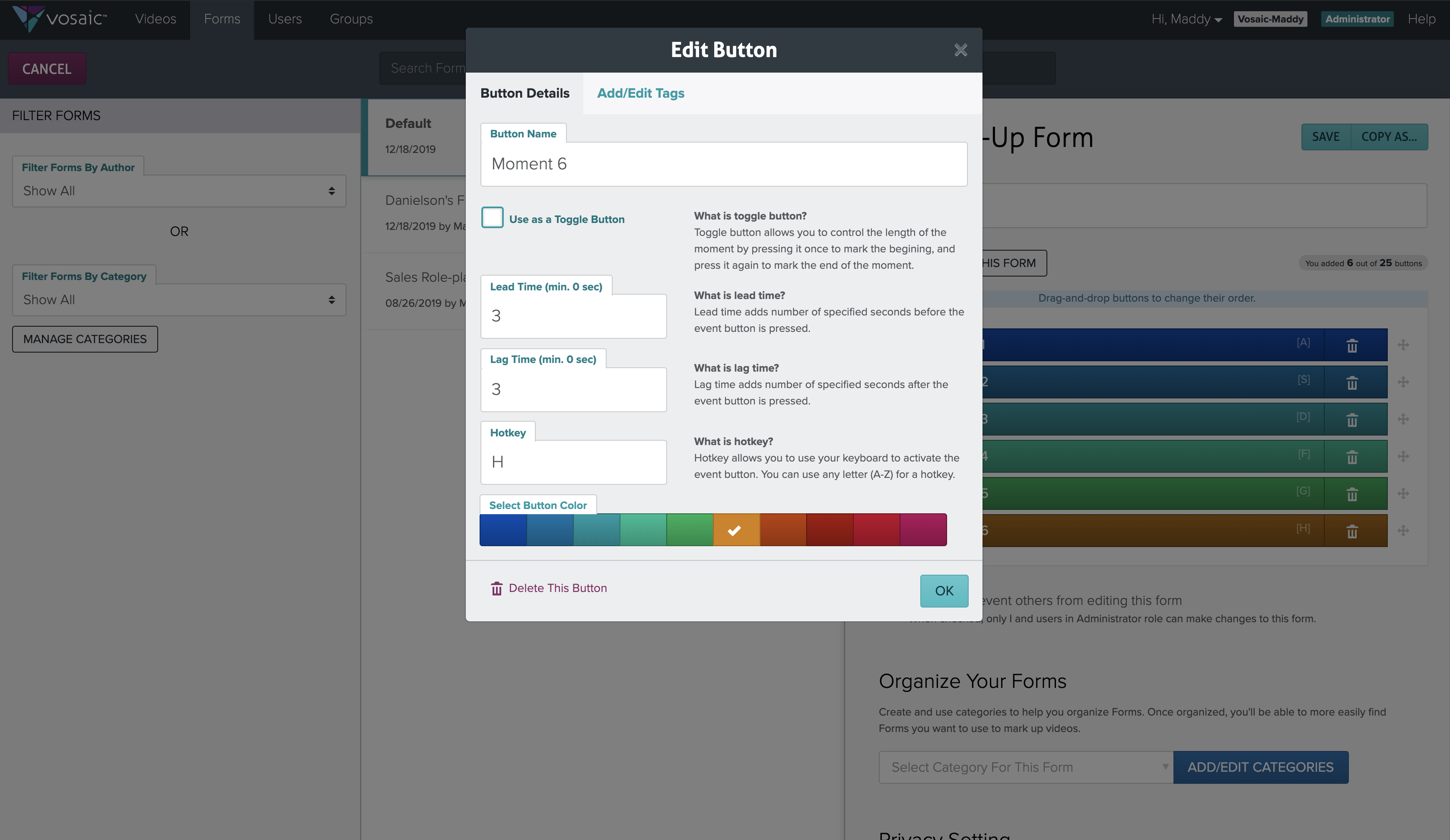Click MANAGE CATEGORIES button
Image resolution: width=1450 pixels, height=840 pixels.
pos(85,339)
